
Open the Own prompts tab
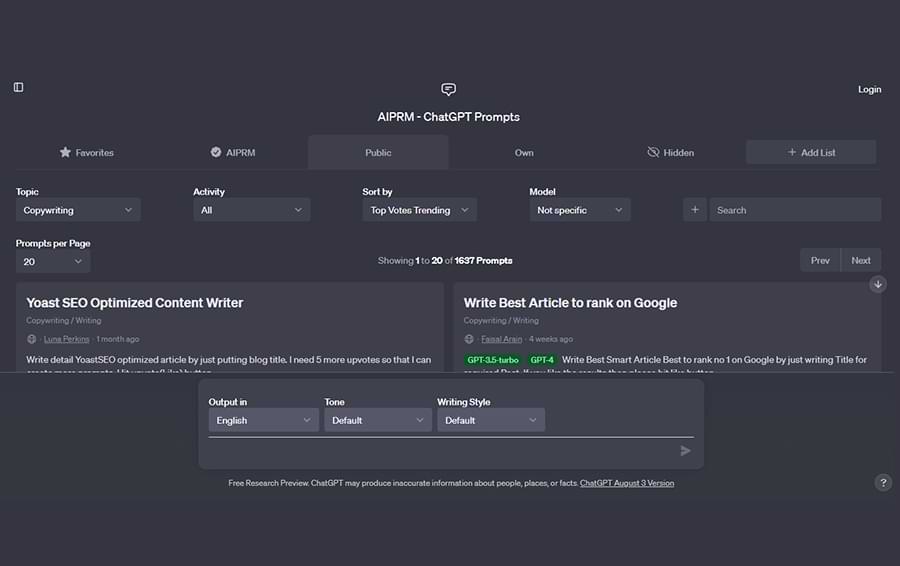(x=524, y=153)
